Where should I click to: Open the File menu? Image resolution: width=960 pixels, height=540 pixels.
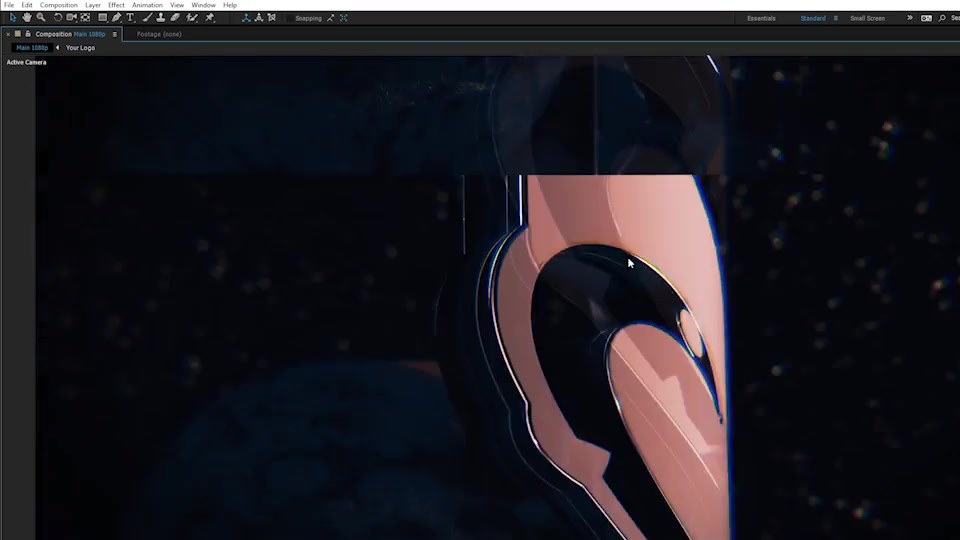coord(9,5)
